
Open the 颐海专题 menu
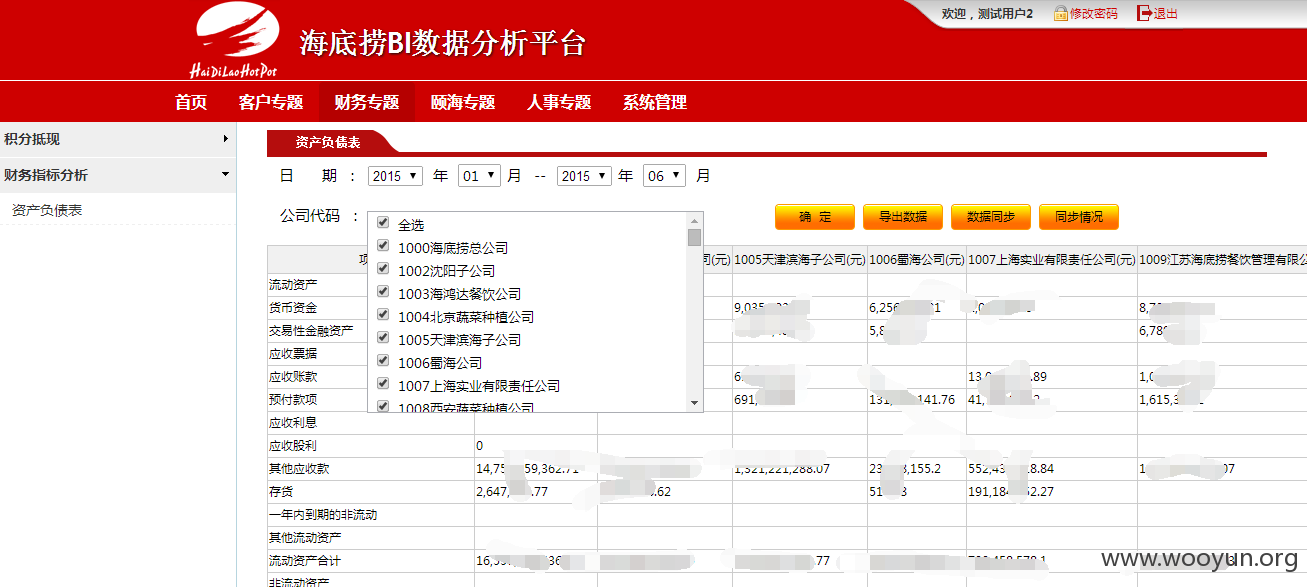[463, 102]
